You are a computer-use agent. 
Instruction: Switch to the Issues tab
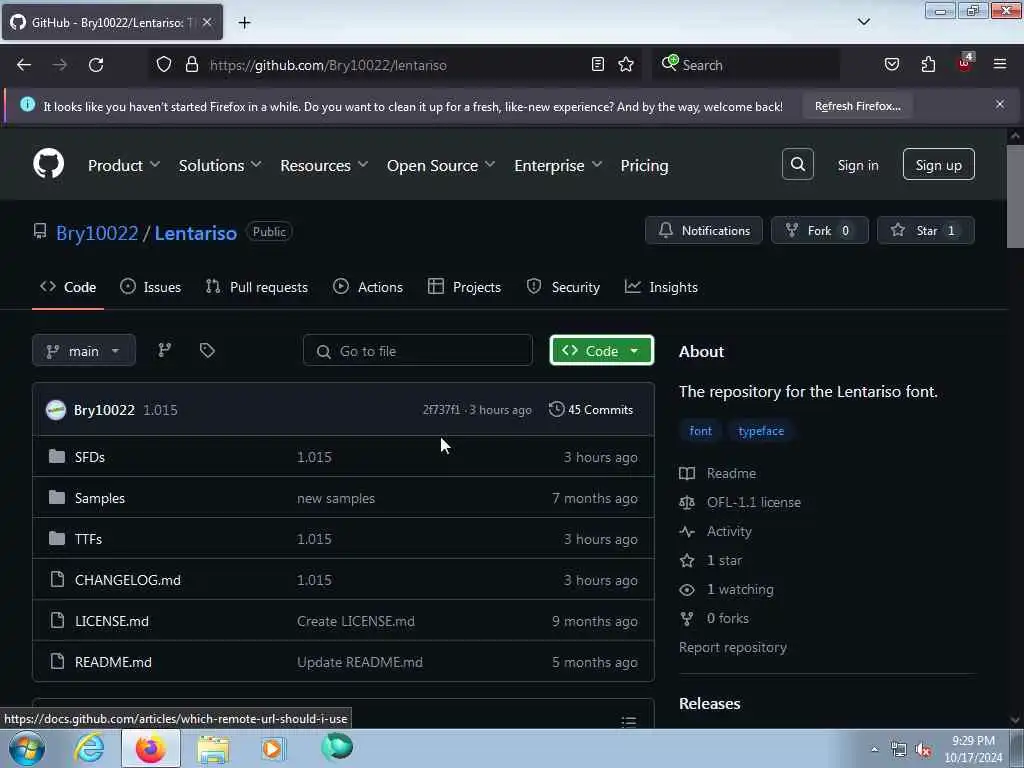coord(150,287)
